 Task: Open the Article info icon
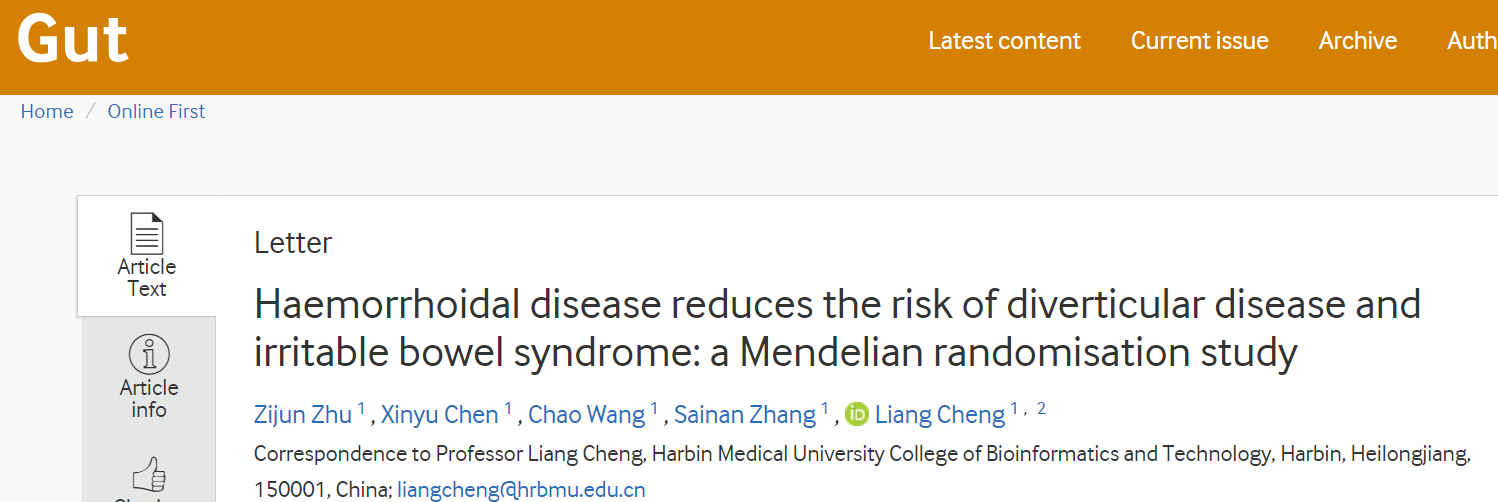point(148,354)
